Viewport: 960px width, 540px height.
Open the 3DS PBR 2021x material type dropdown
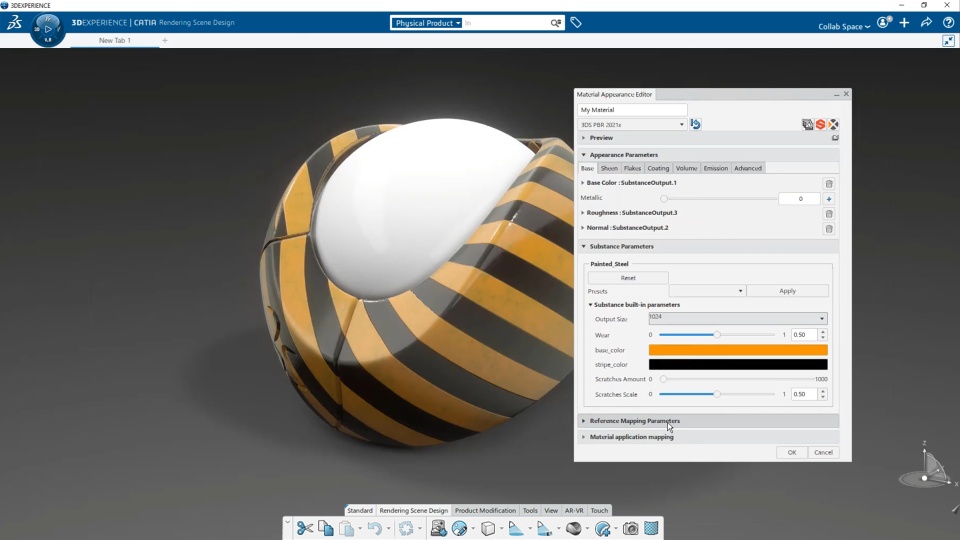tap(632, 125)
